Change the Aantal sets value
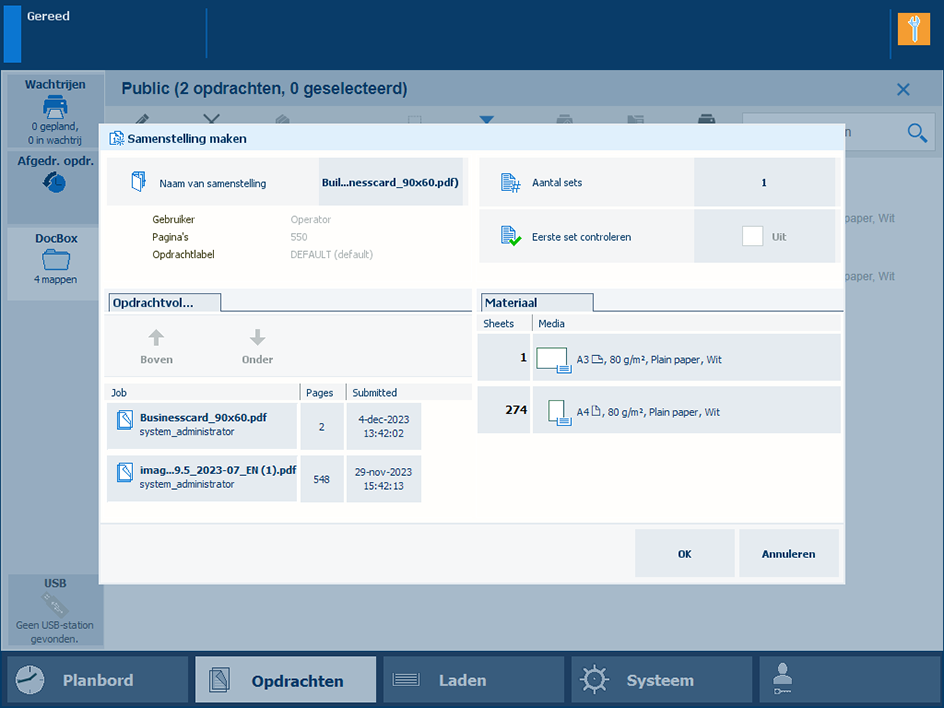The height and width of the screenshot is (708, 944). [x=764, y=183]
